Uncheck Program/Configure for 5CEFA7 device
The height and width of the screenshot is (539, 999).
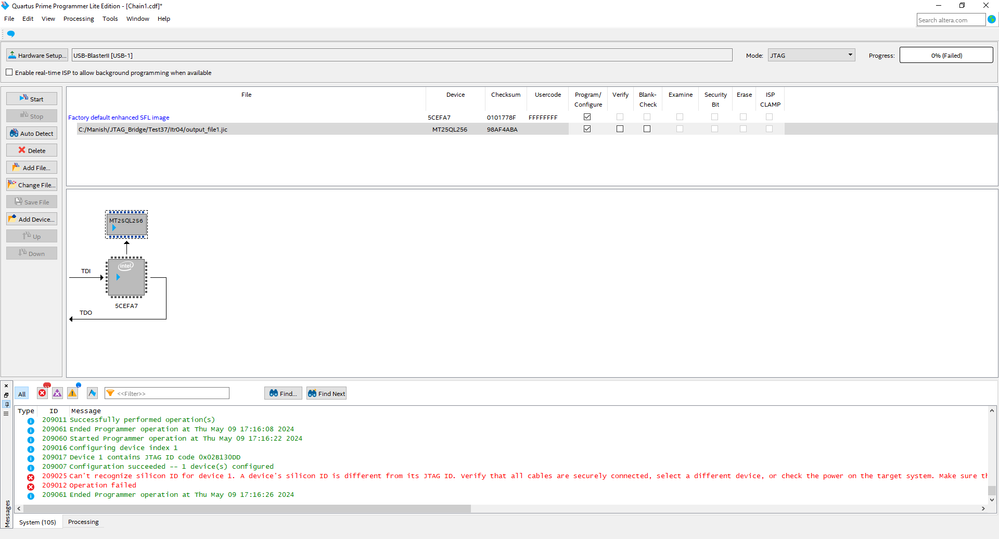[587, 117]
